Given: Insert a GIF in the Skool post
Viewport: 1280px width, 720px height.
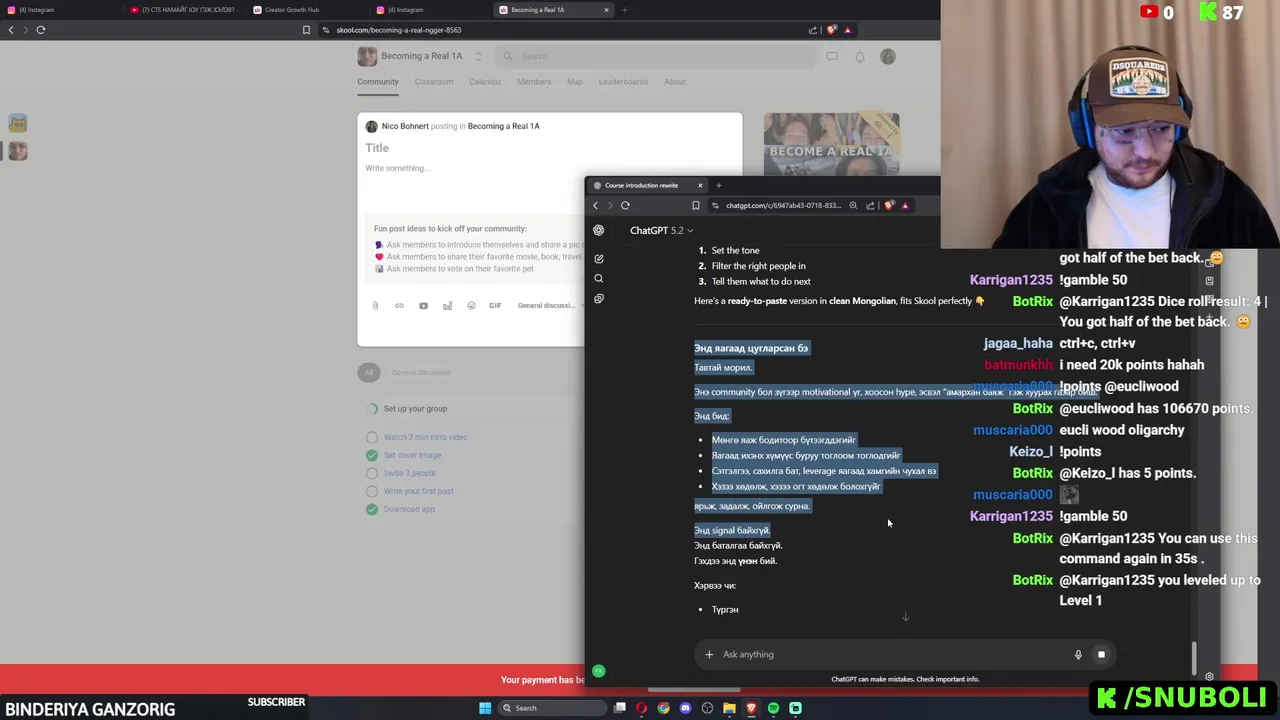Looking at the screenshot, I should click(x=495, y=306).
